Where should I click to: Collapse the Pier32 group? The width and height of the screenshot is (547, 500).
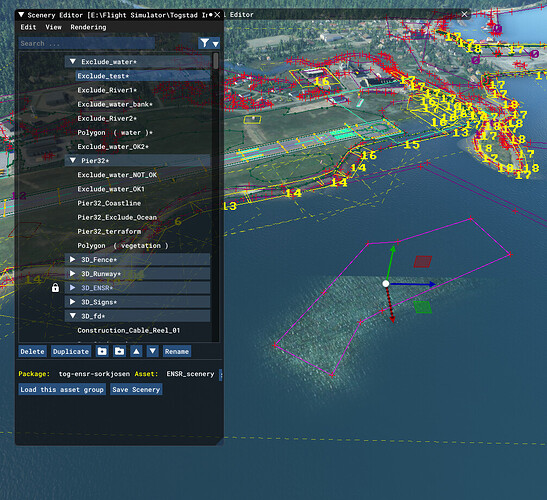[x=73, y=160]
